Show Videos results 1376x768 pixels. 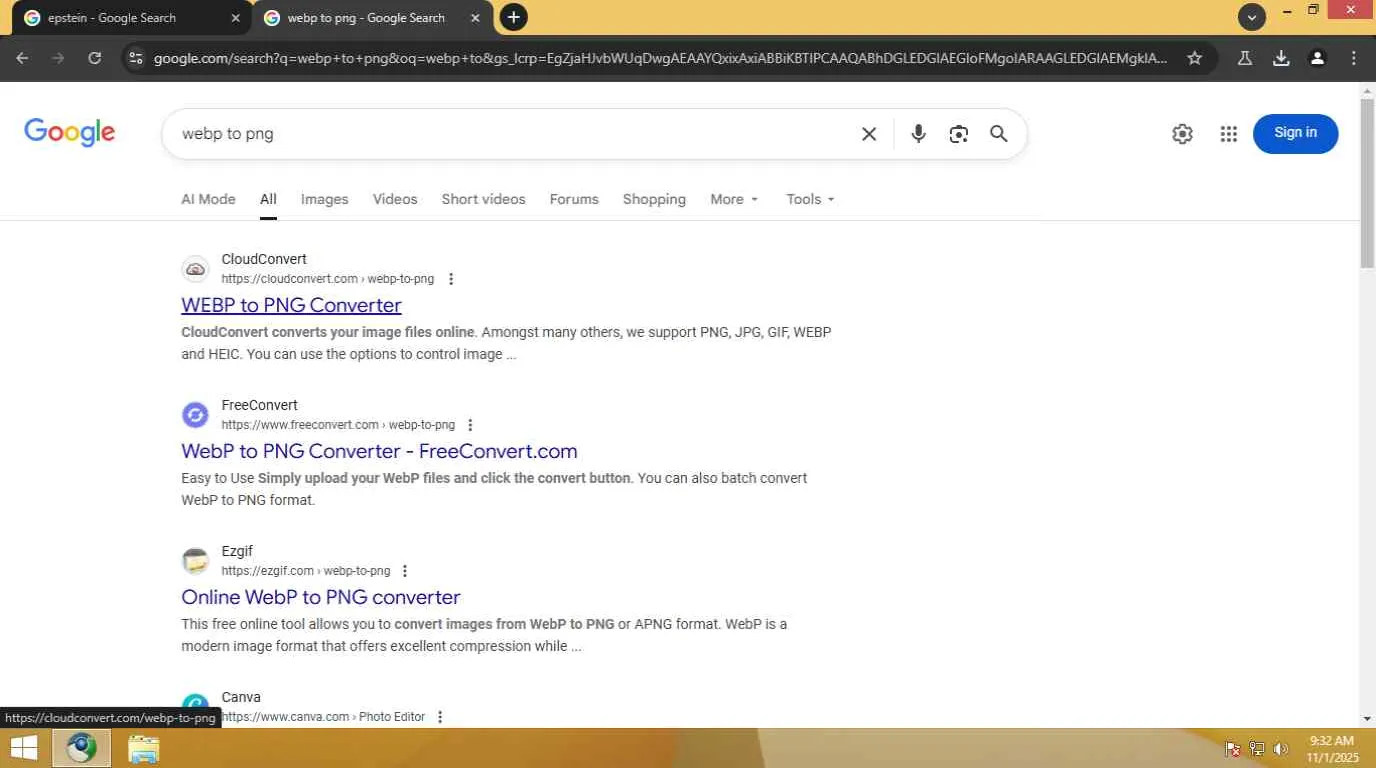(x=395, y=199)
